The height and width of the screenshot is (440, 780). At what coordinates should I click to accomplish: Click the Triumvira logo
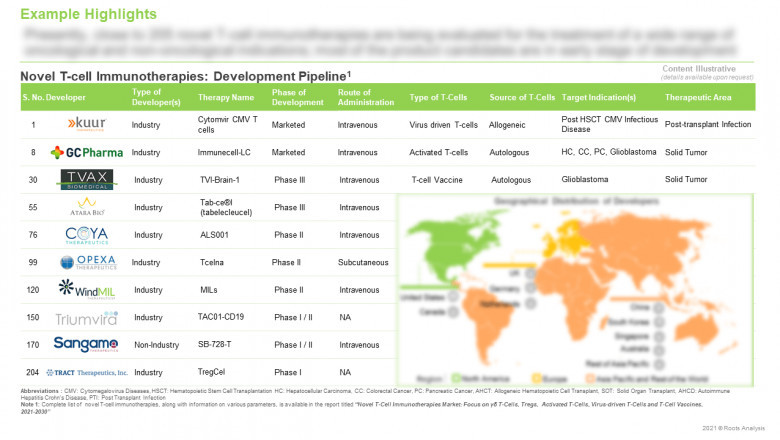coord(84,317)
